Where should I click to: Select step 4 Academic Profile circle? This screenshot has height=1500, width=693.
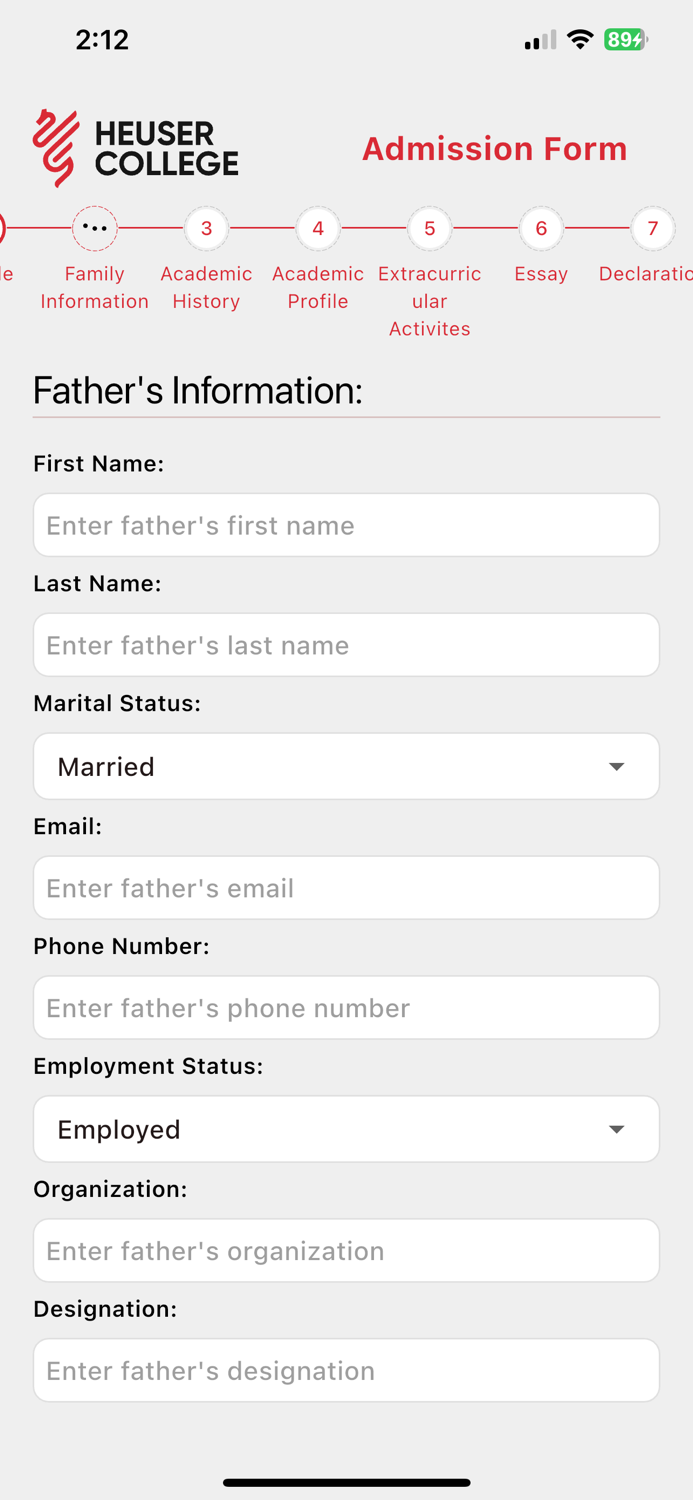pos(317,227)
